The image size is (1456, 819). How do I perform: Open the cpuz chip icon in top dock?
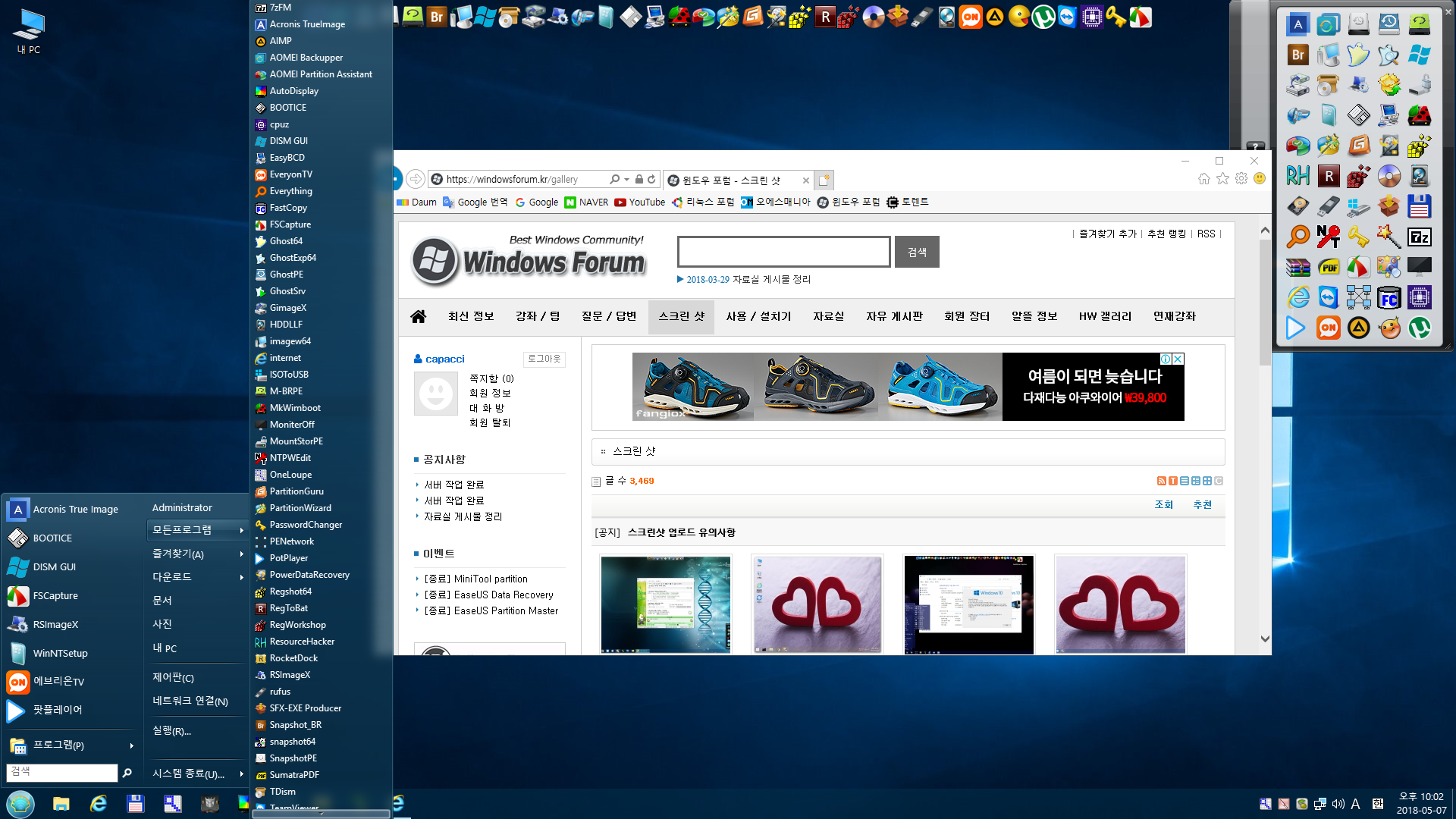(1092, 17)
